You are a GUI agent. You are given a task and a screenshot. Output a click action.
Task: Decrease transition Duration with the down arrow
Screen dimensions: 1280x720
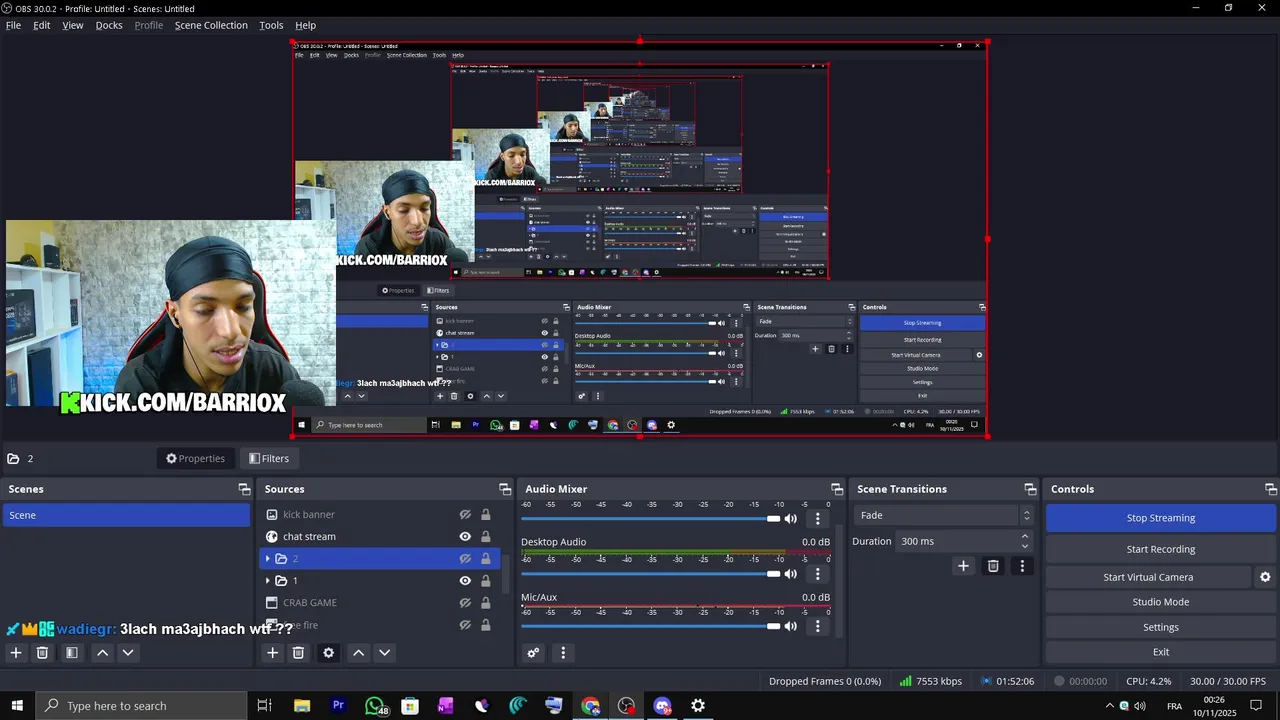click(1024, 546)
